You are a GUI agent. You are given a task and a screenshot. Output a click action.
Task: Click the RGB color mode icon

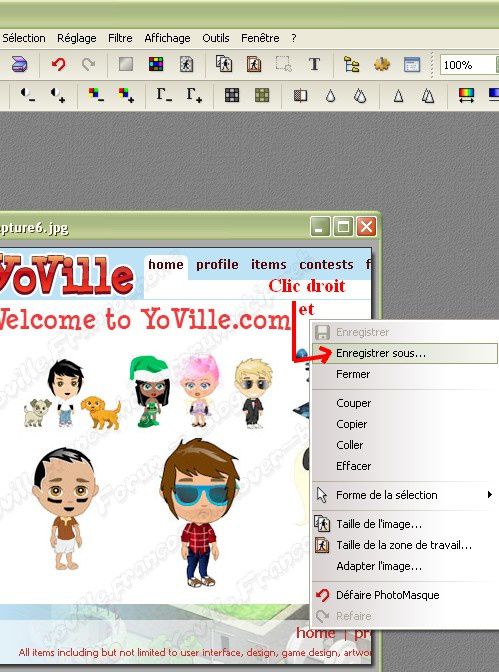pos(156,64)
